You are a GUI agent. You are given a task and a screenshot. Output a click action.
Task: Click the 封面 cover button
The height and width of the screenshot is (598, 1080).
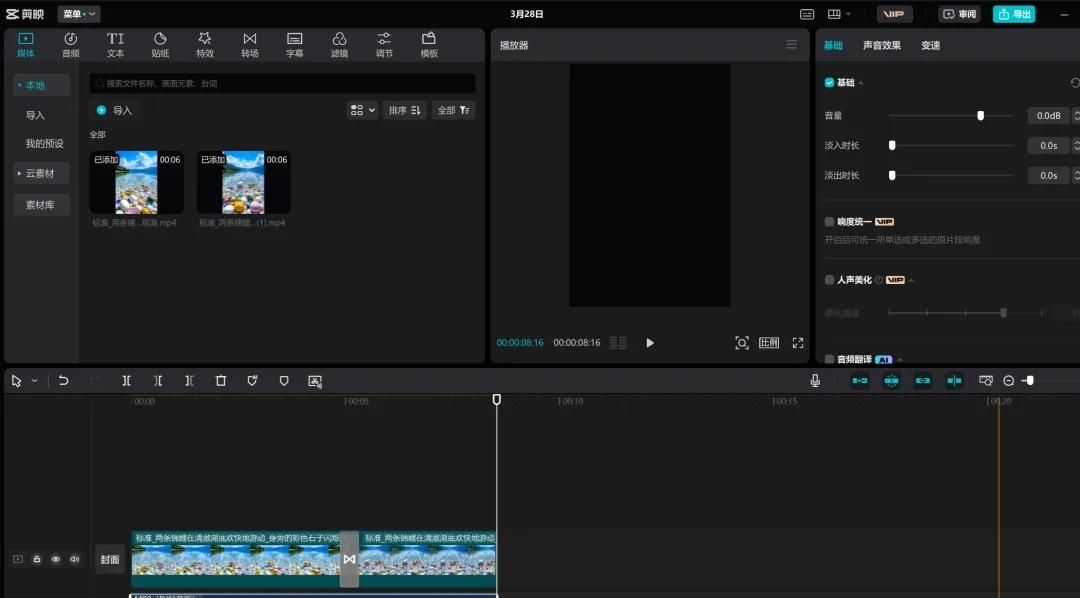[x=110, y=560]
